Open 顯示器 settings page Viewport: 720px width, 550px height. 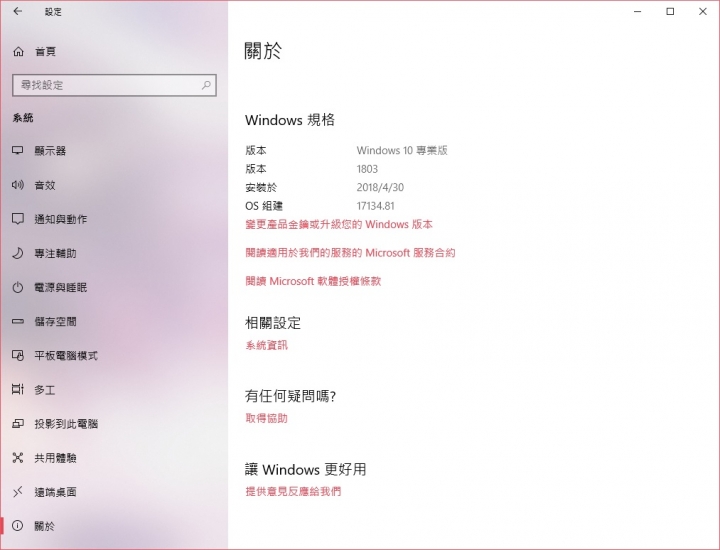click(50, 151)
